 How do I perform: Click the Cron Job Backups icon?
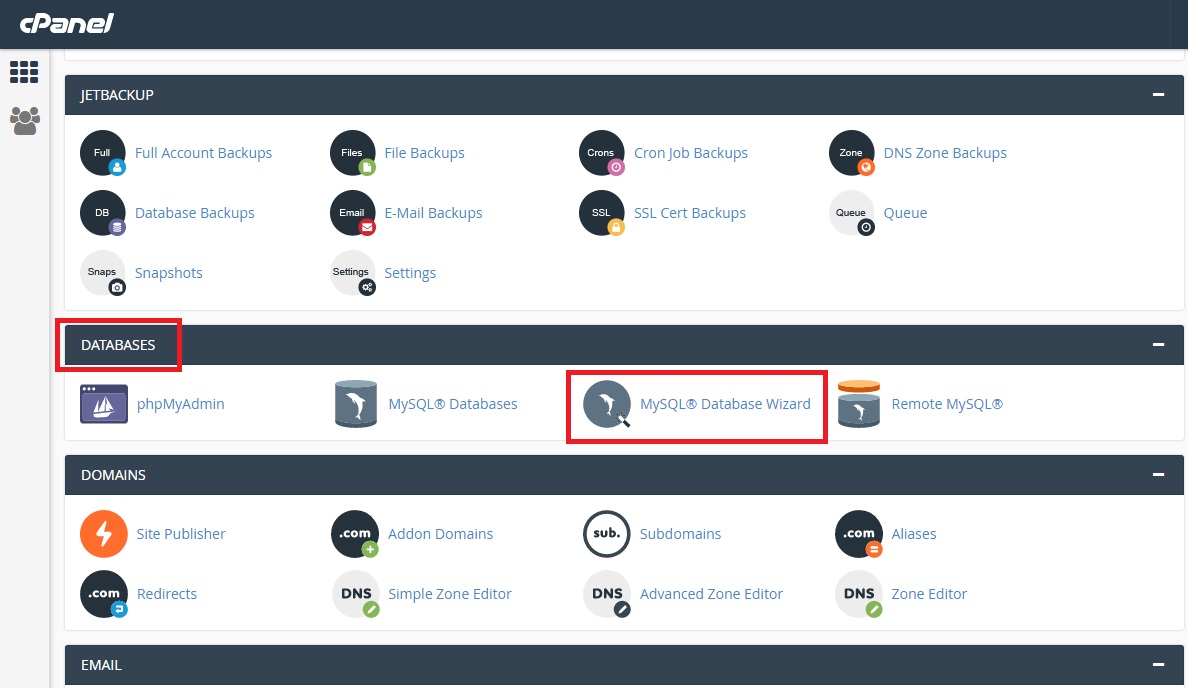[602, 153]
